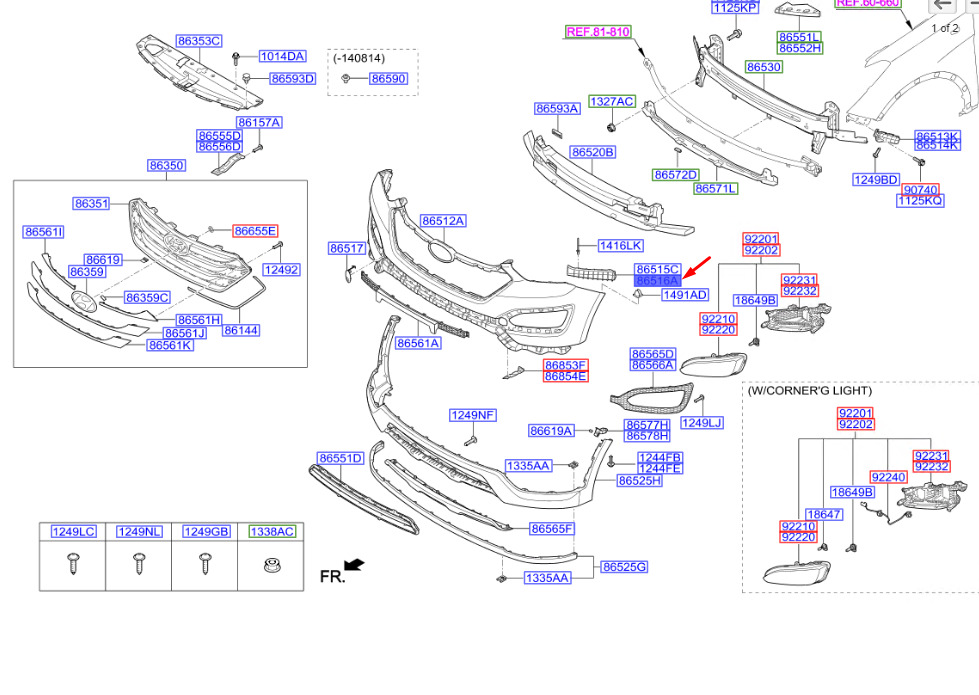This screenshot has width=979, height=695.
Task: Click the screw illustration under 1249NL
Action: click(138, 567)
